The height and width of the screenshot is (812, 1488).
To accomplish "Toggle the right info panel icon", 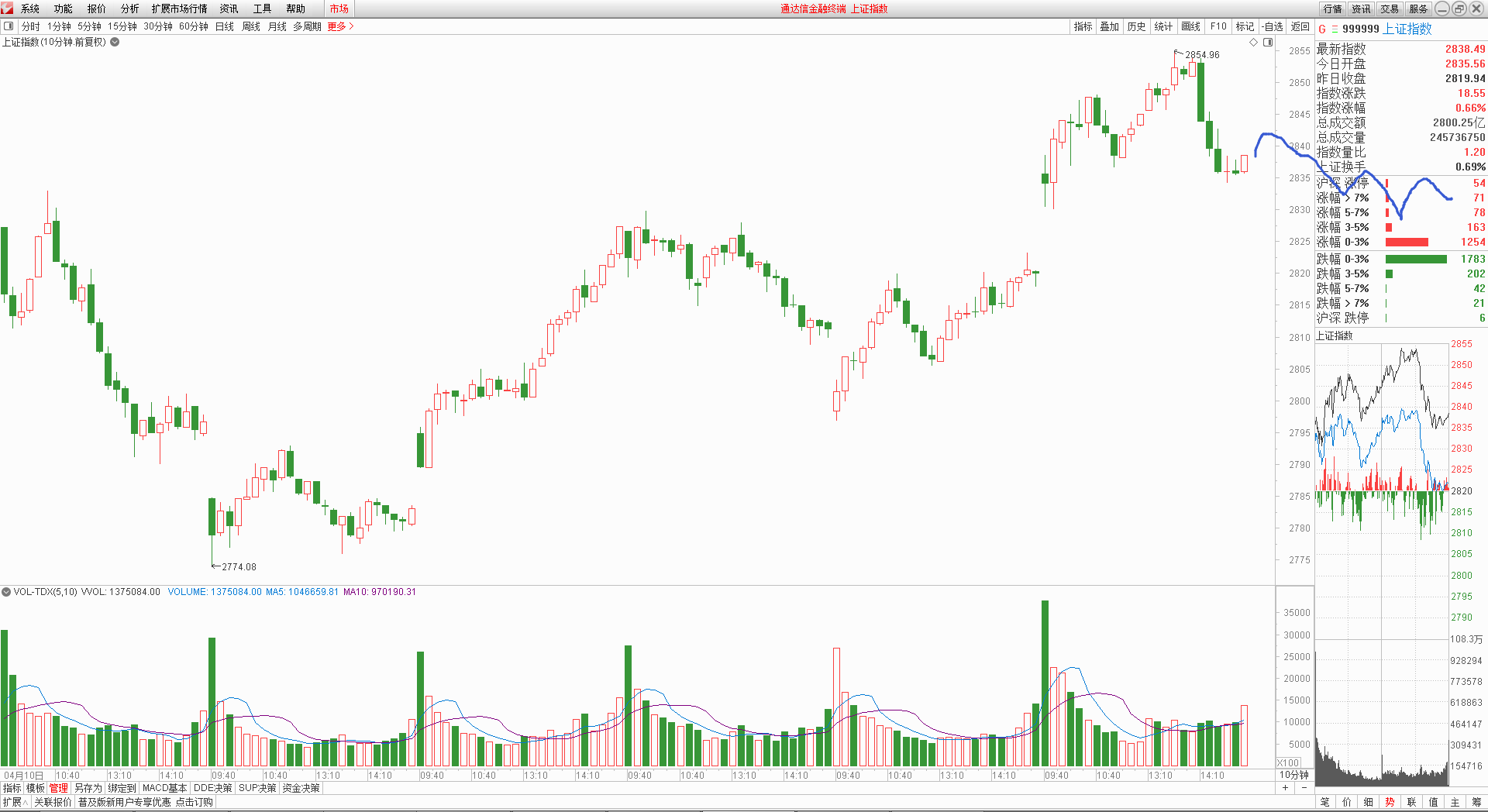I will [x=1268, y=43].
